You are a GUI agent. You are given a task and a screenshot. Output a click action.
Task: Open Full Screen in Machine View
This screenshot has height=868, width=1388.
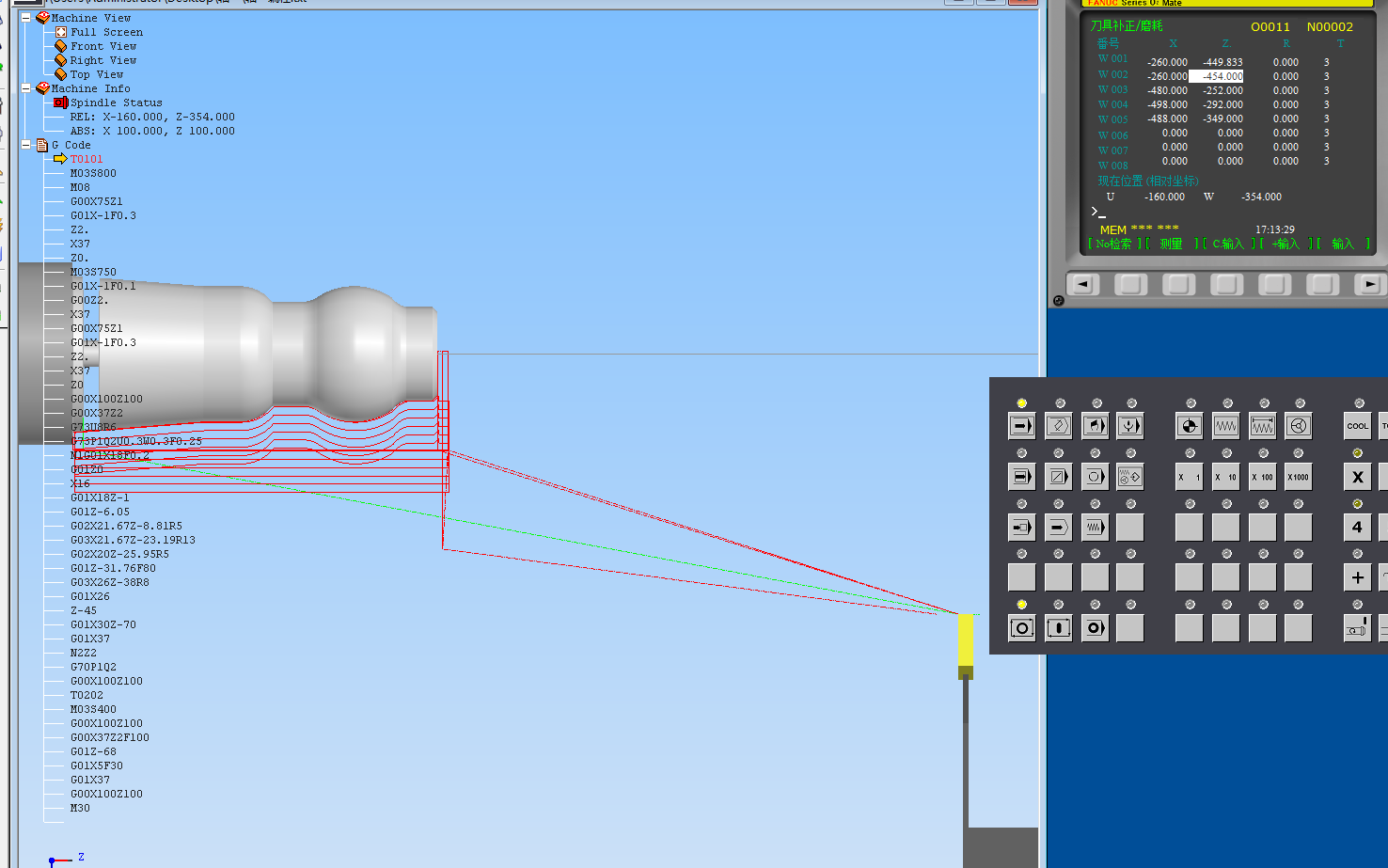[106, 32]
